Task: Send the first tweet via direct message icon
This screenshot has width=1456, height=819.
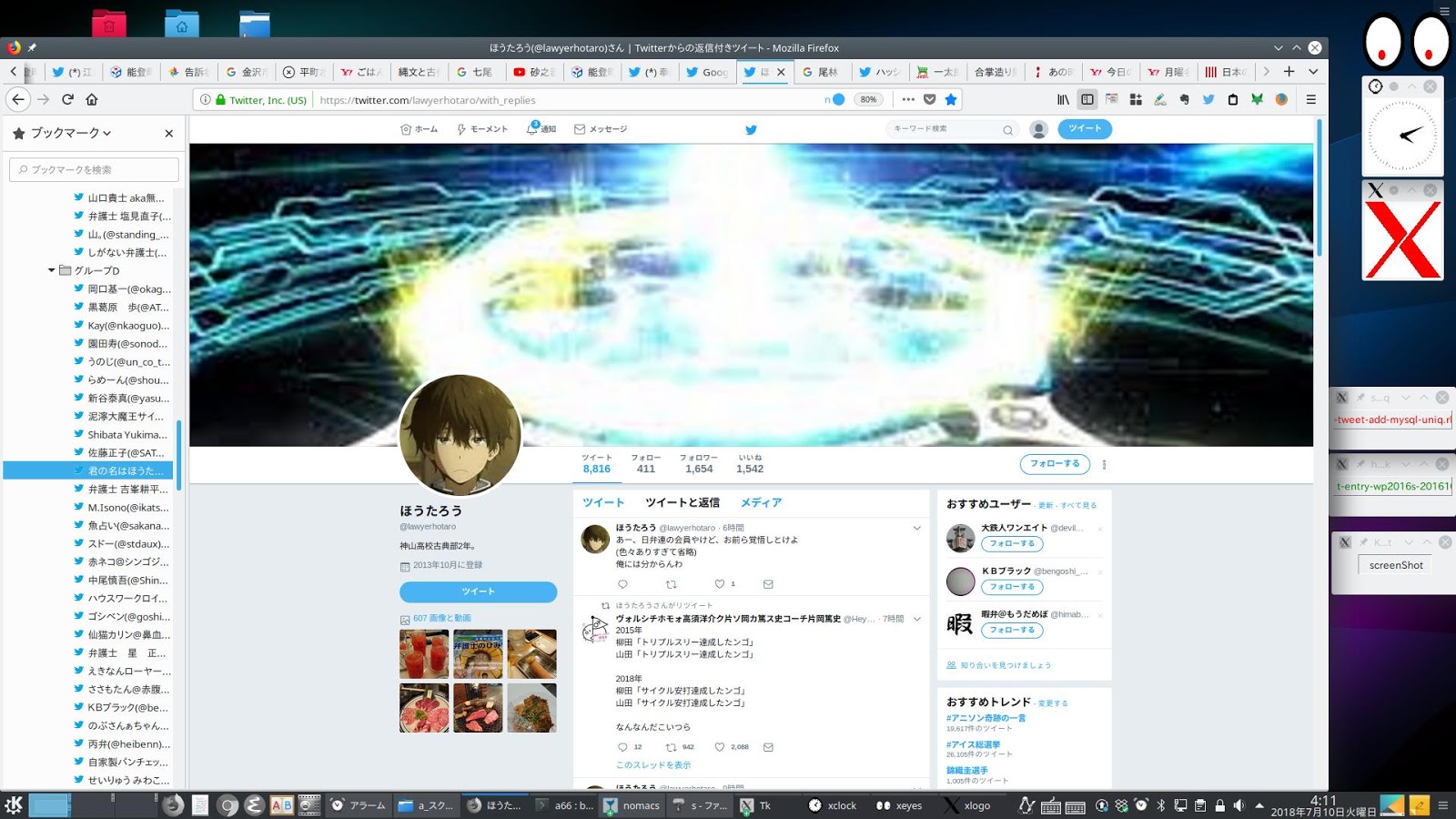Action: tap(768, 584)
